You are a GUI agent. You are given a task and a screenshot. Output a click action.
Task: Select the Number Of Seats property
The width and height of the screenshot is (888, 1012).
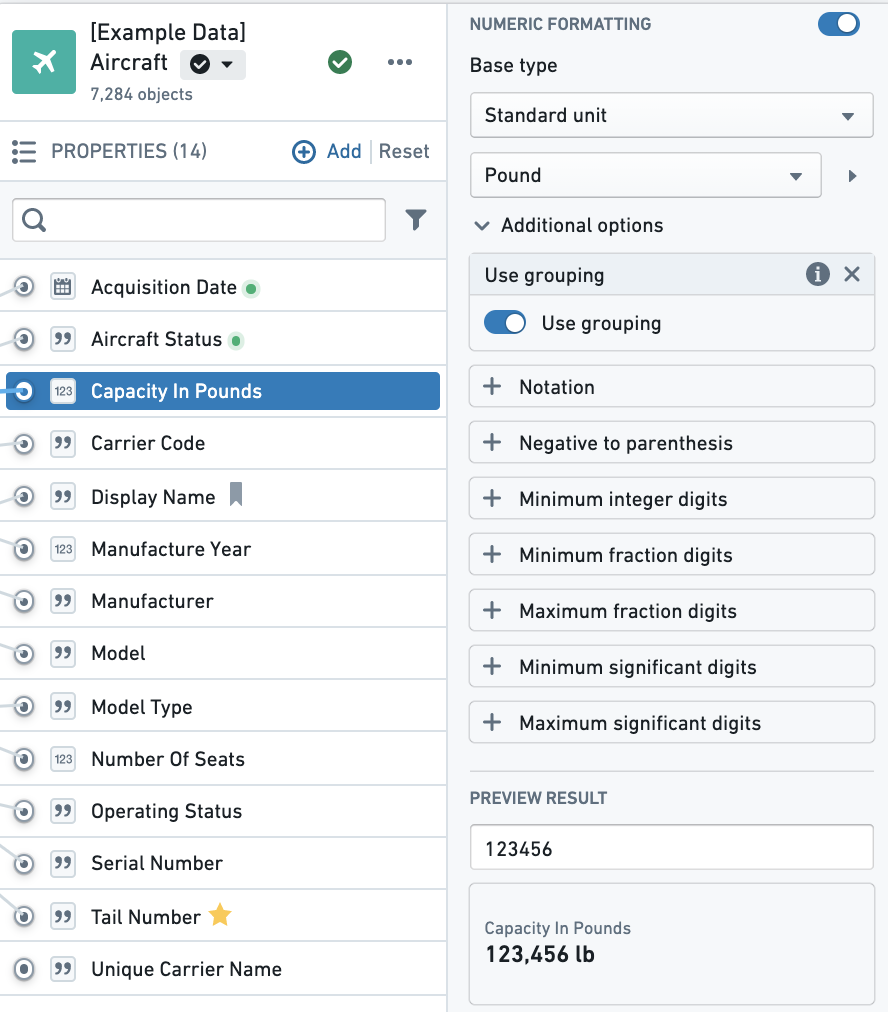click(x=223, y=759)
